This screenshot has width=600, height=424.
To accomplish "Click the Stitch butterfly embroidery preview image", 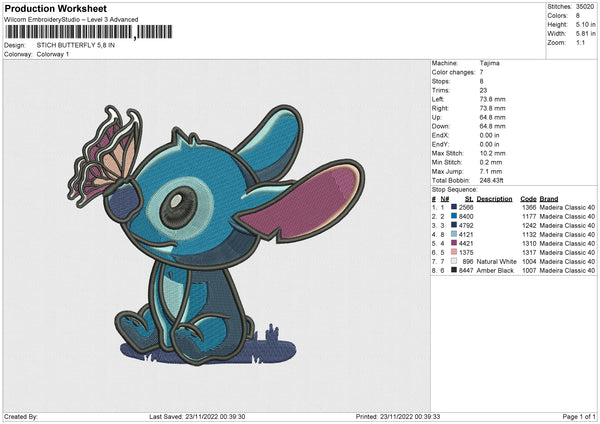I will [216, 235].
